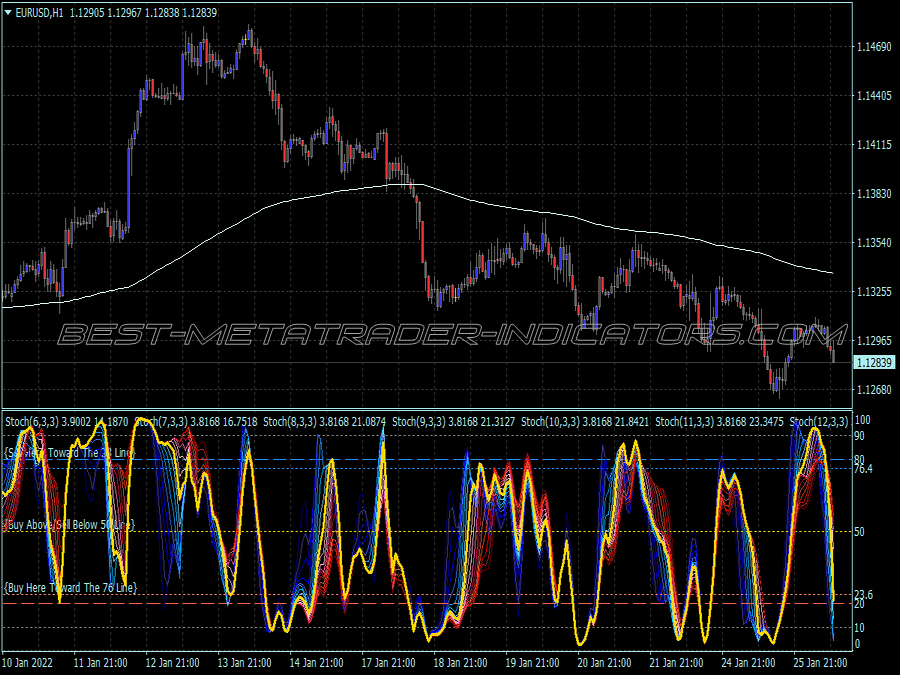Screen dimensions: 900x675
Task: Click the 1.13830 price axis label
Action: pyautogui.click(x=874, y=193)
